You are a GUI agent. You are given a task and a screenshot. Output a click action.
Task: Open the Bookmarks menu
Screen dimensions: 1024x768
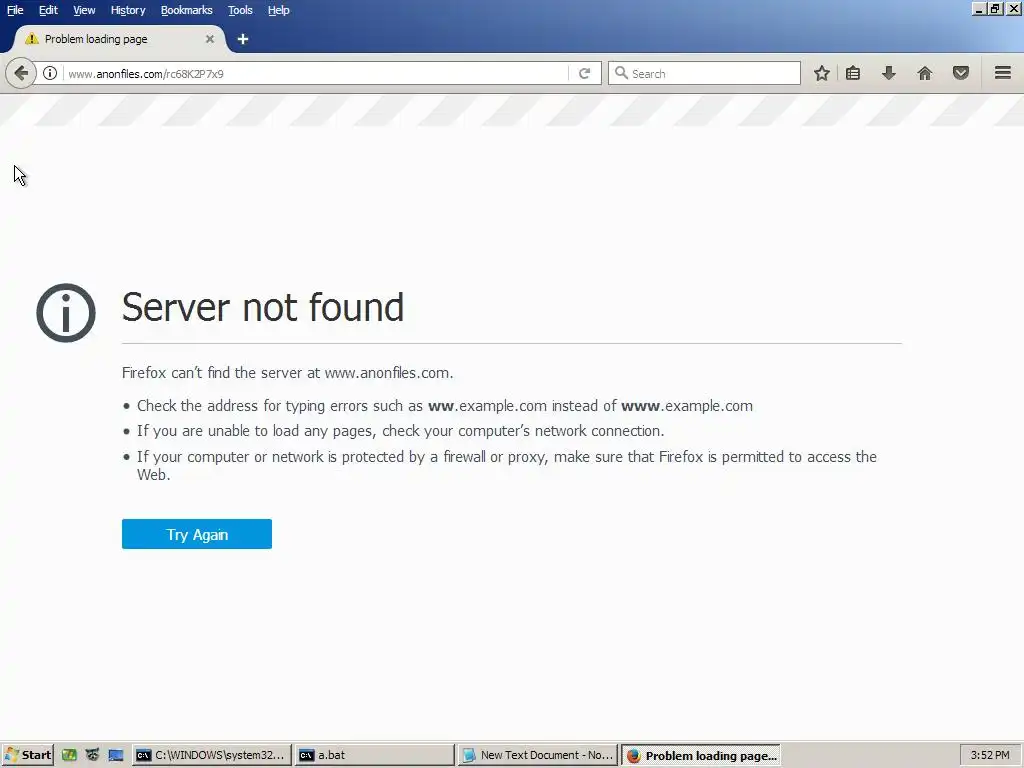(187, 10)
